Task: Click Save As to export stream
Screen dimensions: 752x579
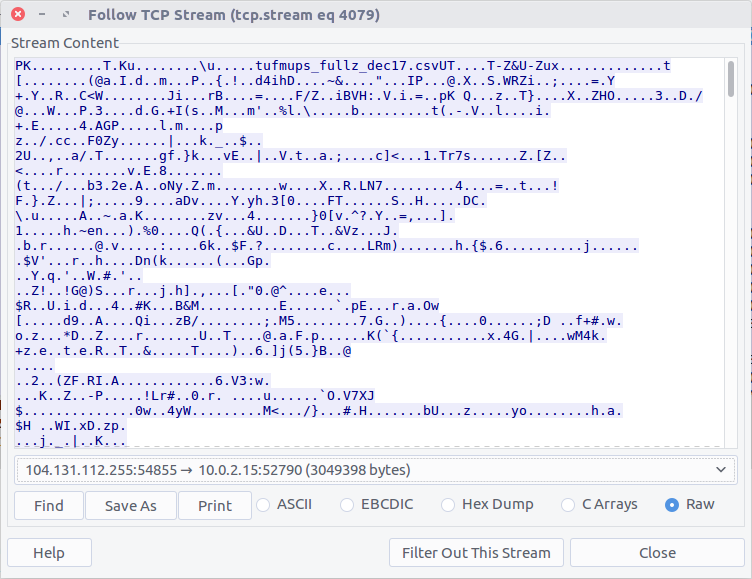Action: [132, 506]
